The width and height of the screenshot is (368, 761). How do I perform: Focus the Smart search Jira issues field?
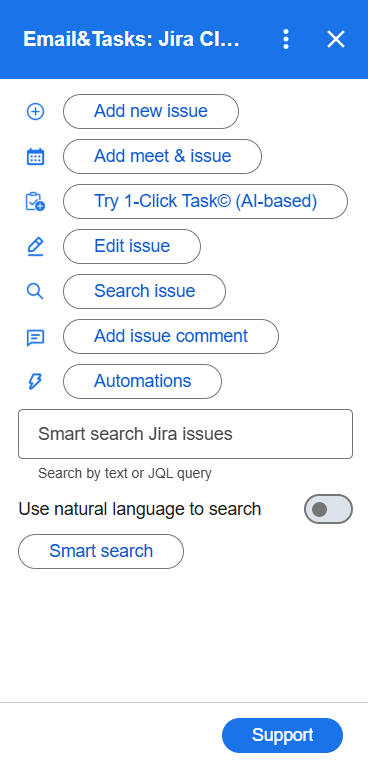pyautogui.click(x=185, y=434)
